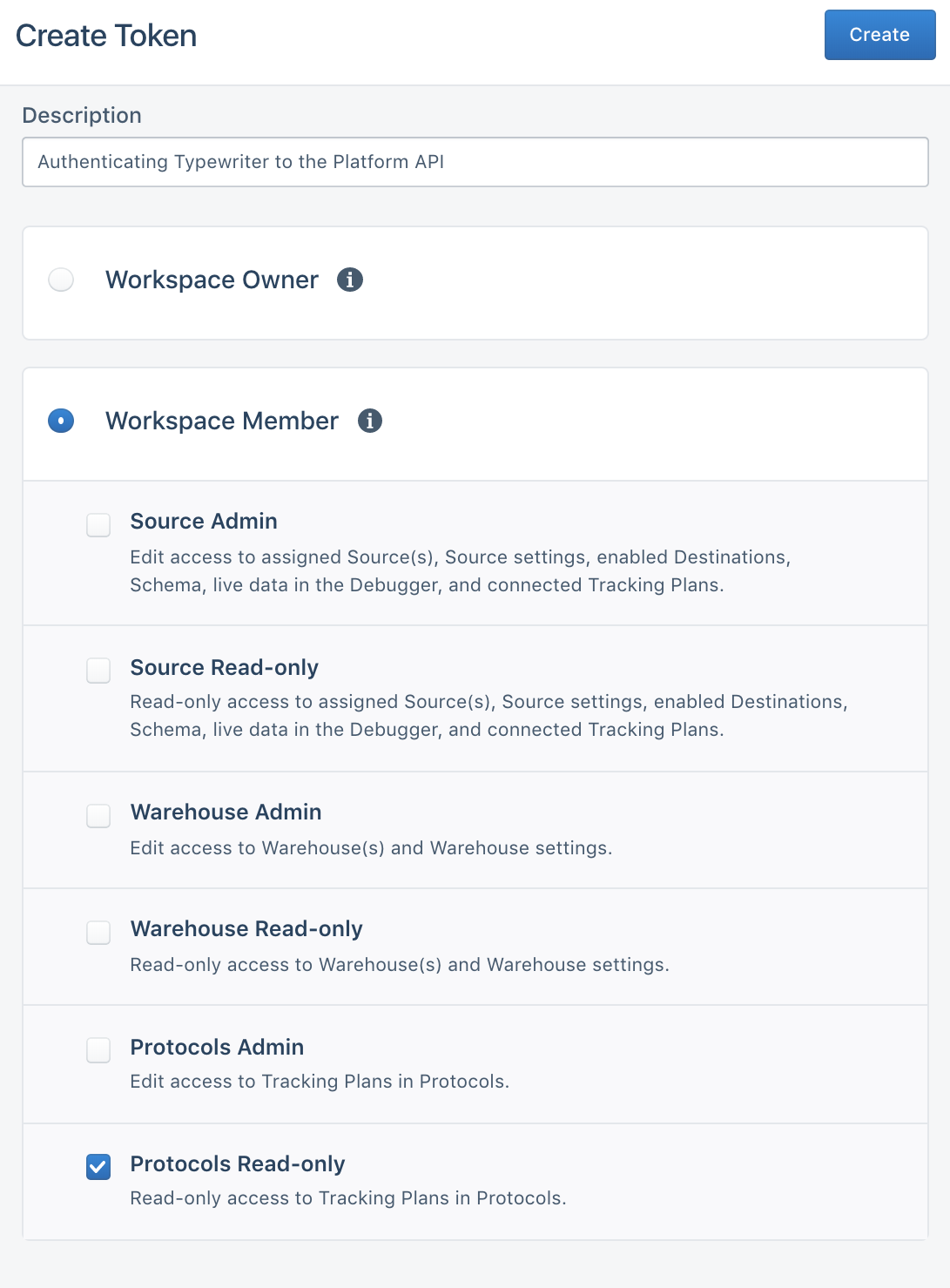Check the Source Read-only checkbox
Viewport: 950px width, 1288px height.
pos(98,671)
